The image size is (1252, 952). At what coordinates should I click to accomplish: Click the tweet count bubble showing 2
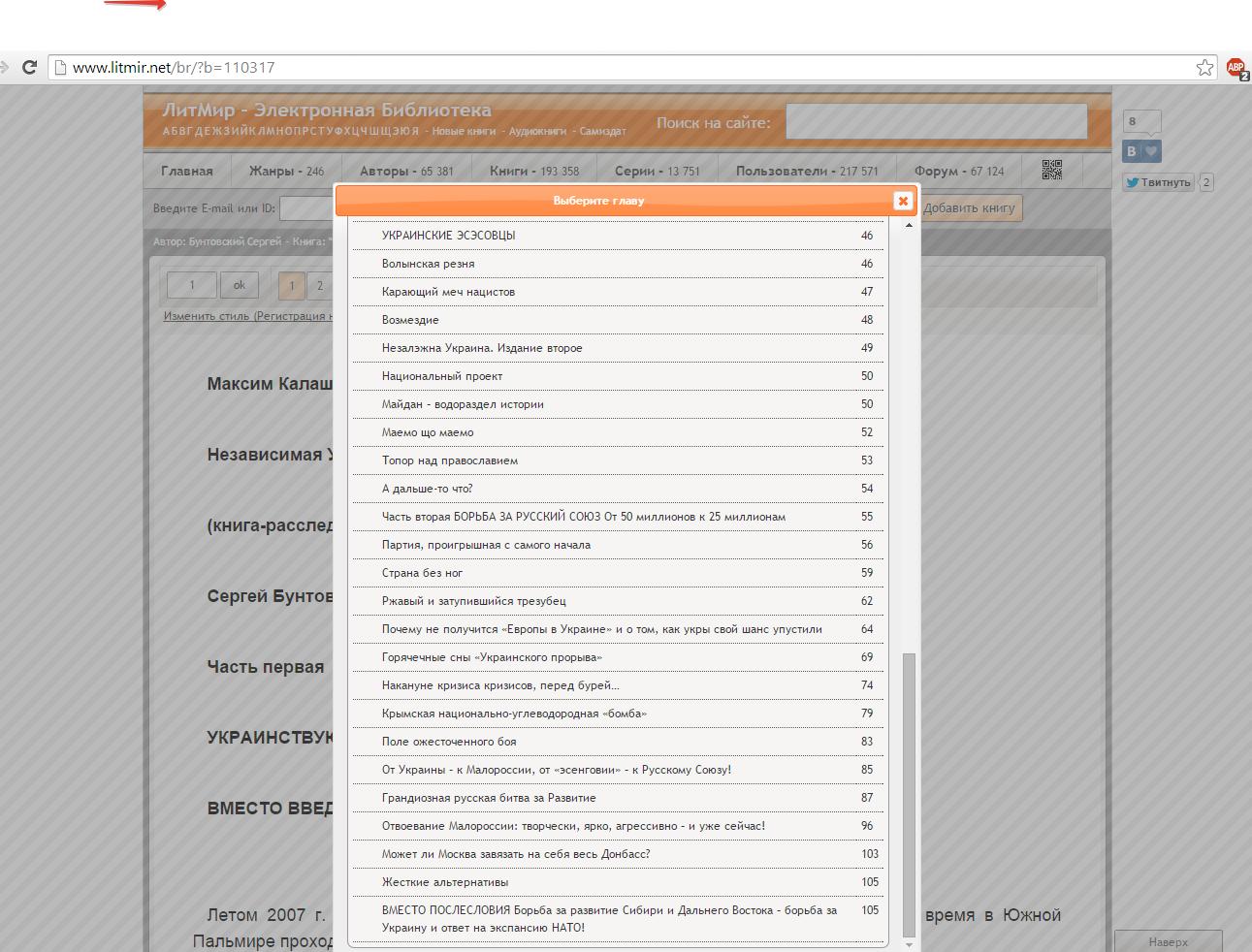point(1206,181)
